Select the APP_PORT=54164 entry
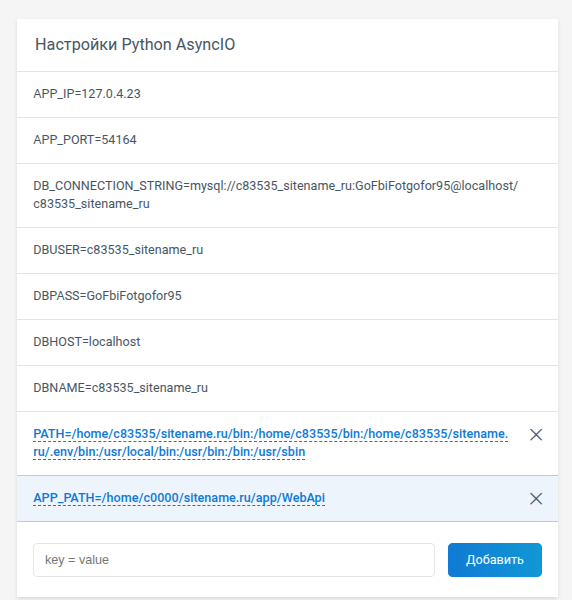Viewport: 572px width, 600px height. (x=287, y=140)
